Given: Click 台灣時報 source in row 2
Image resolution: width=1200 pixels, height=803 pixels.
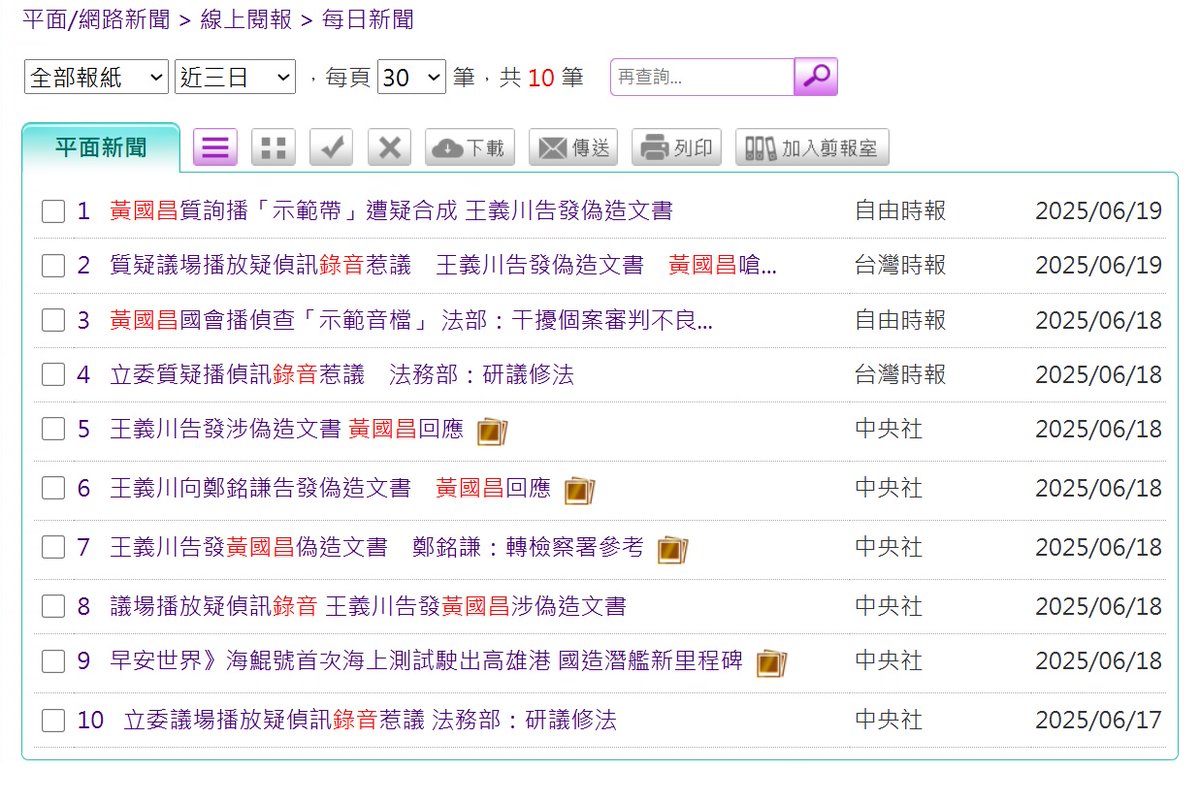Looking at the screenshot, I should [x=900, y=266].
